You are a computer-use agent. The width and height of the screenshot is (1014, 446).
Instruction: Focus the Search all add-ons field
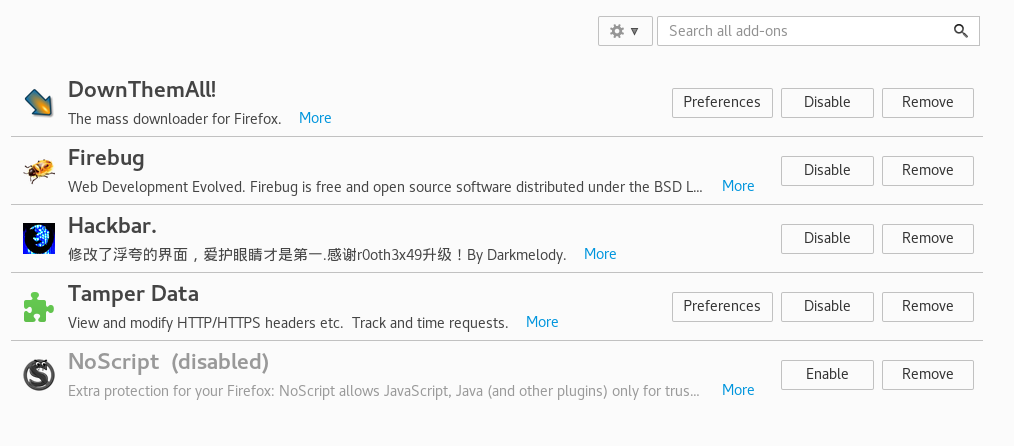[x=818, y=31]
